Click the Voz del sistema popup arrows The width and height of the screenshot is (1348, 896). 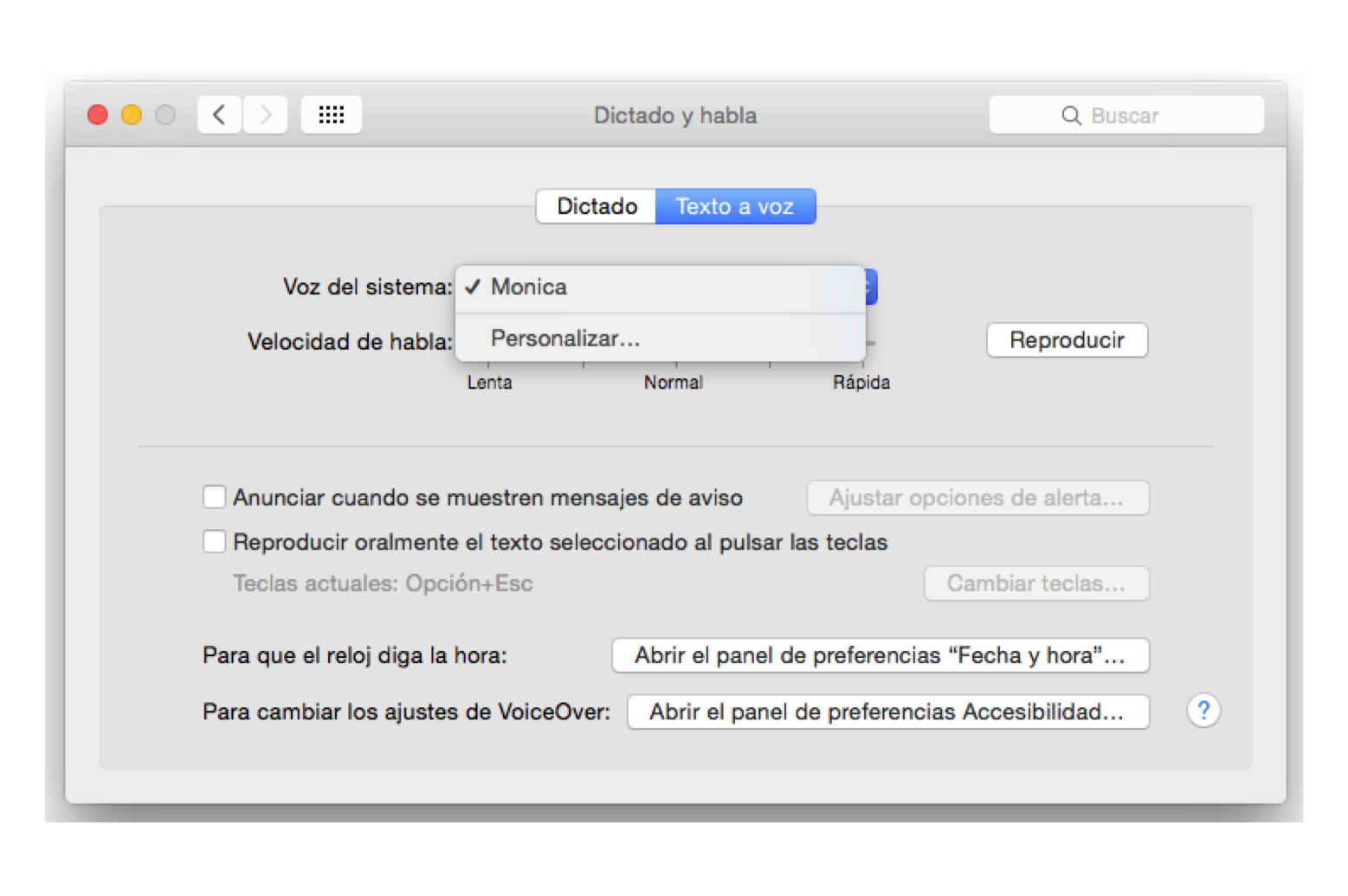click(870, 287)
